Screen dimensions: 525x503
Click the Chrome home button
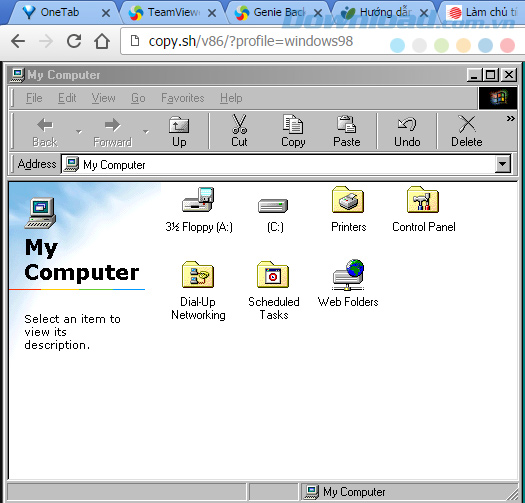(x=102, y=41)
